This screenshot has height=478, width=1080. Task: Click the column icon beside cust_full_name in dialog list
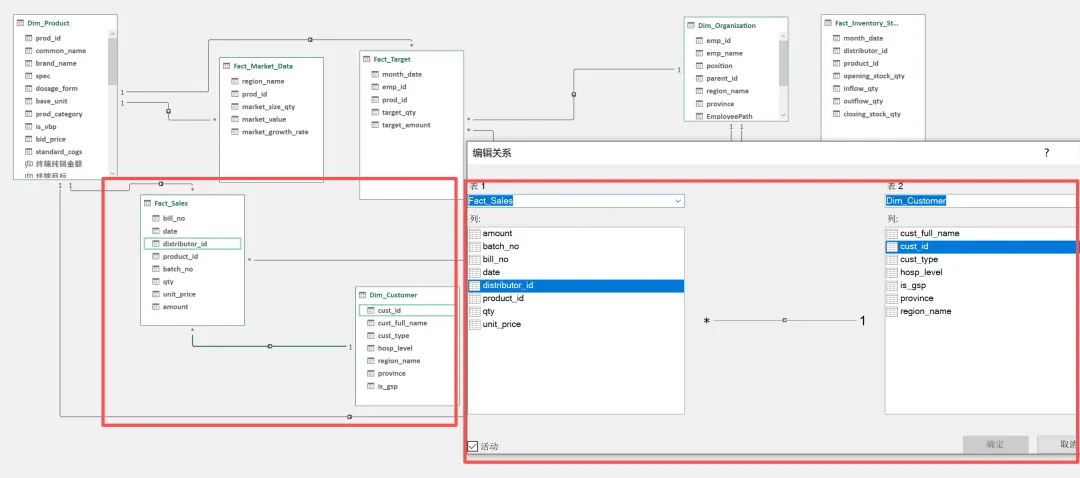click(892, 233)
